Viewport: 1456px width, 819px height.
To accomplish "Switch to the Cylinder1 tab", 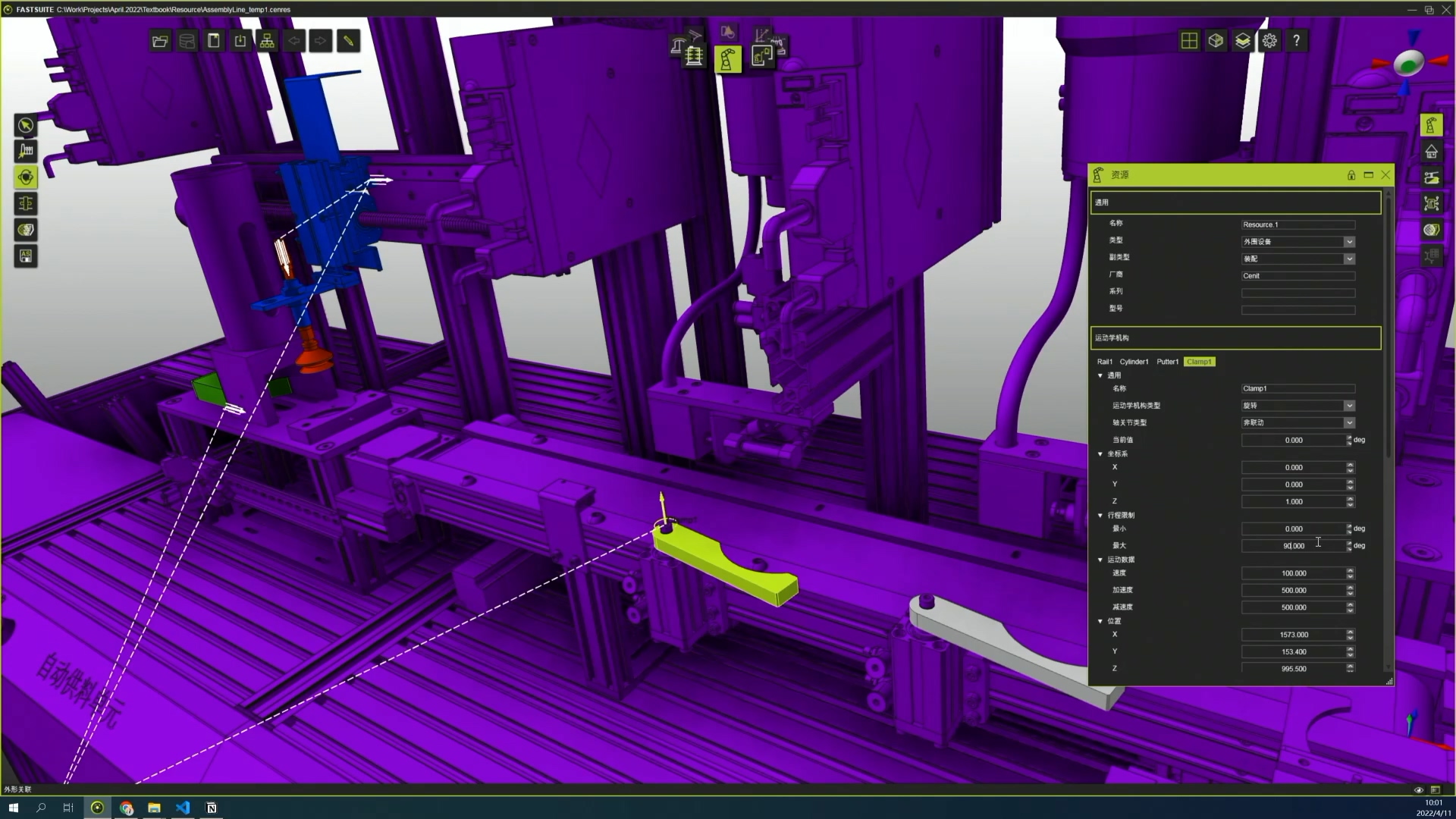I will (x=1134, y=362).
